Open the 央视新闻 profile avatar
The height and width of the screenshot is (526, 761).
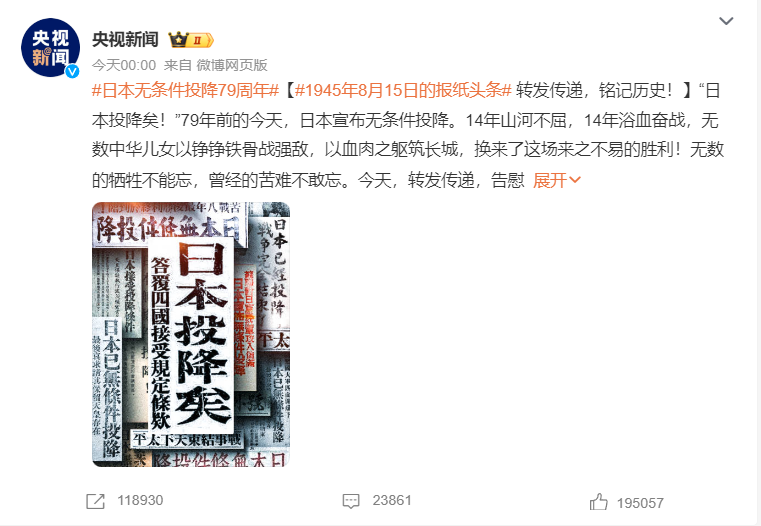[50, 48]
